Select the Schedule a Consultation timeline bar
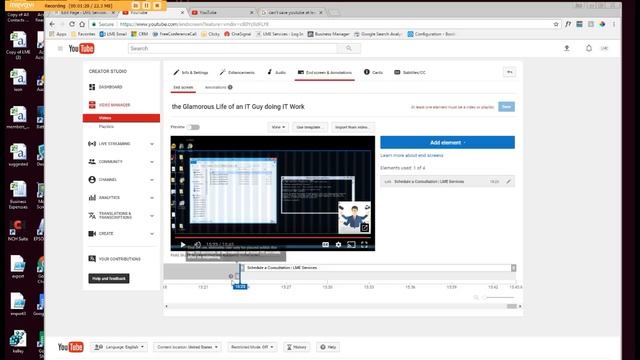 [x=378, y=268]
